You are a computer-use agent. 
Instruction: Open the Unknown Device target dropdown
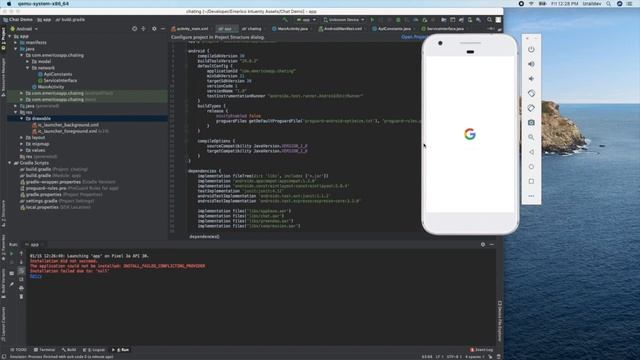point(344,20)
